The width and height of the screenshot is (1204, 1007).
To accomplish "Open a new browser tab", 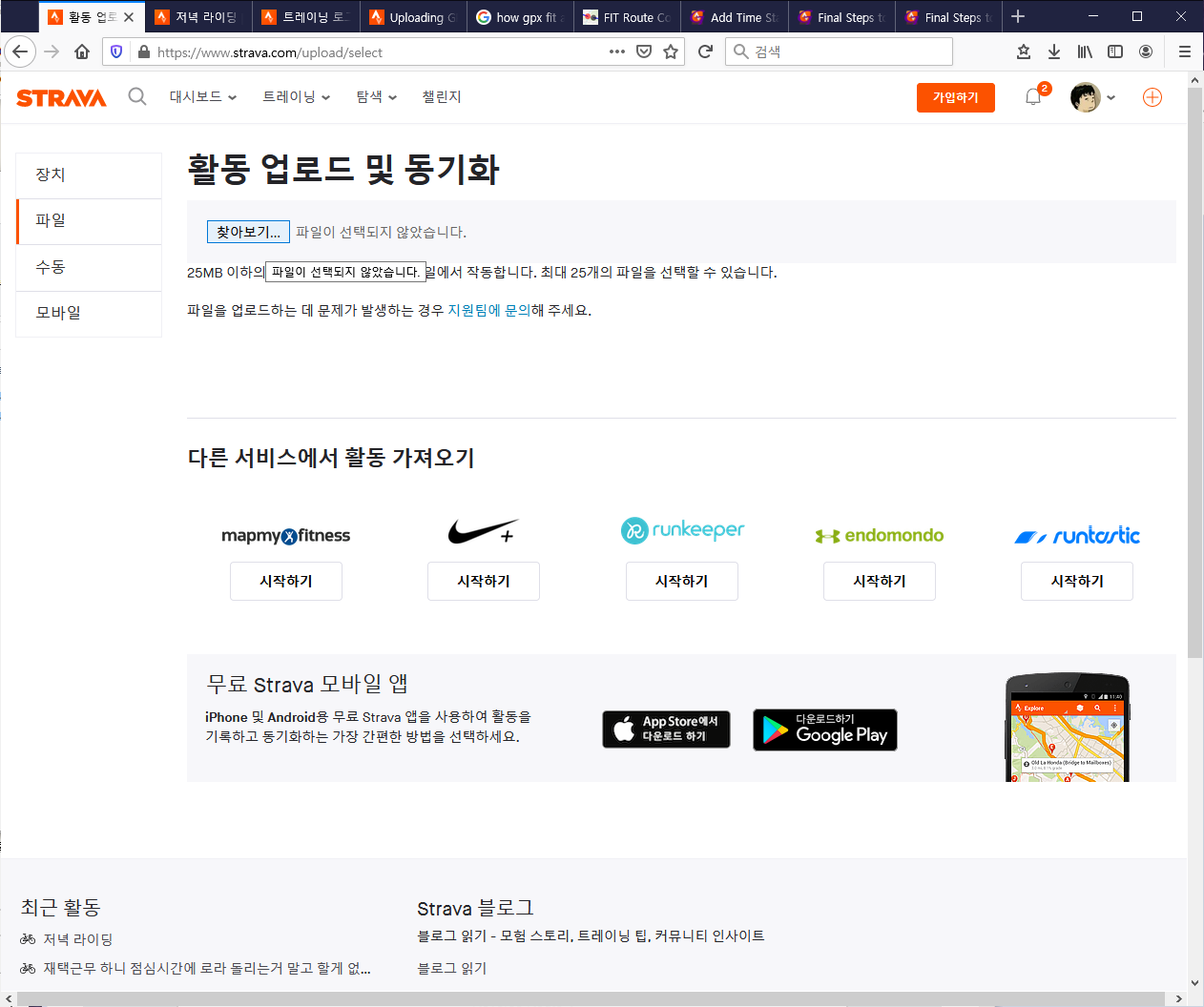I will pyautogui.click(x=1018, y=16).
